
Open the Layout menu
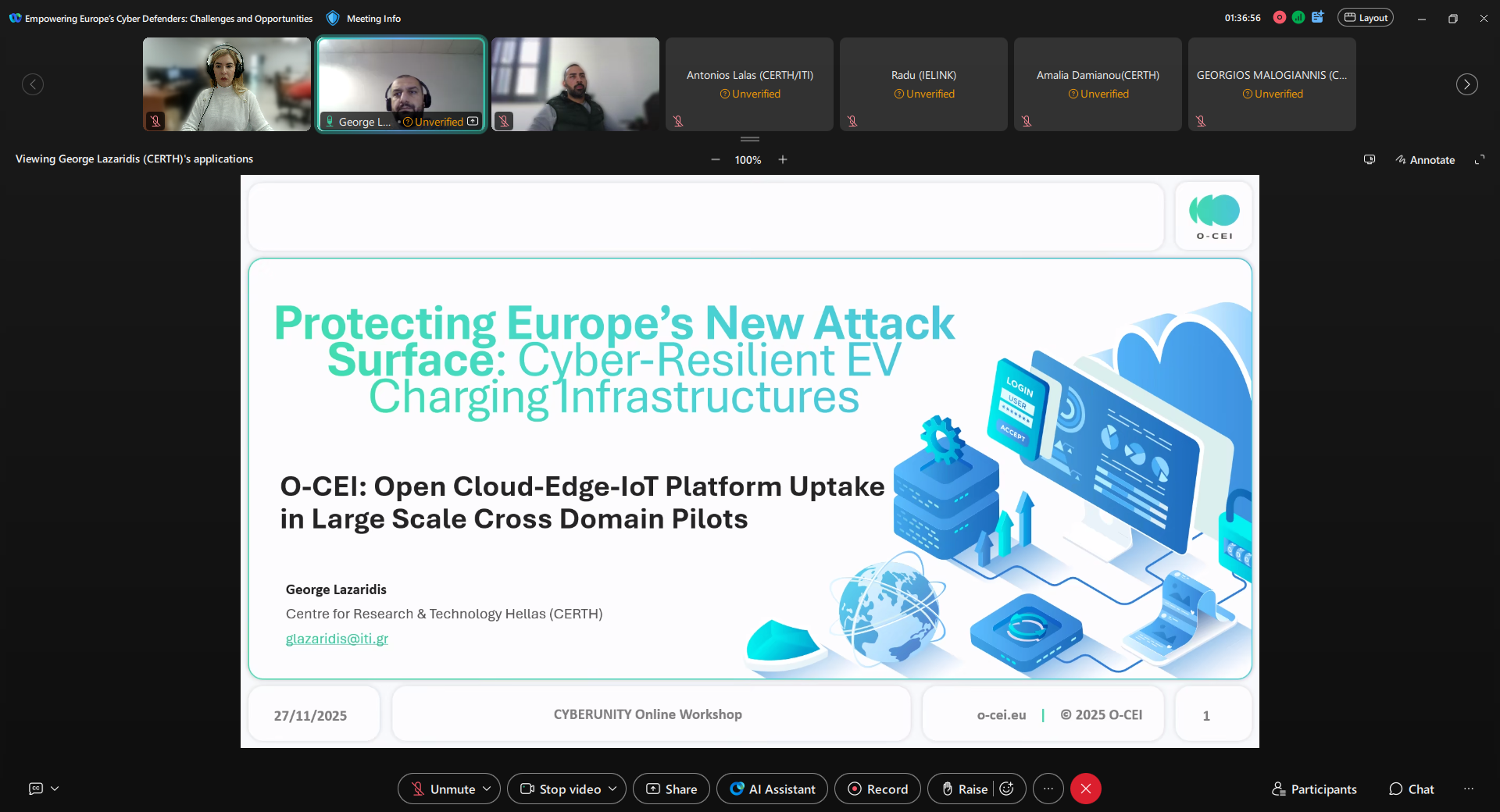click(x=1365, y=18)
